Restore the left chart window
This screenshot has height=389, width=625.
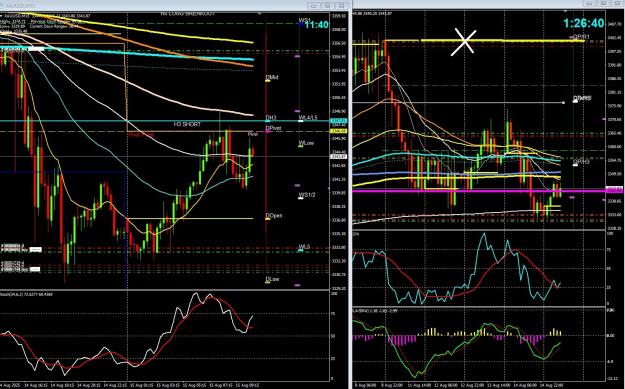pyautogui.click(x=327, y=6)
